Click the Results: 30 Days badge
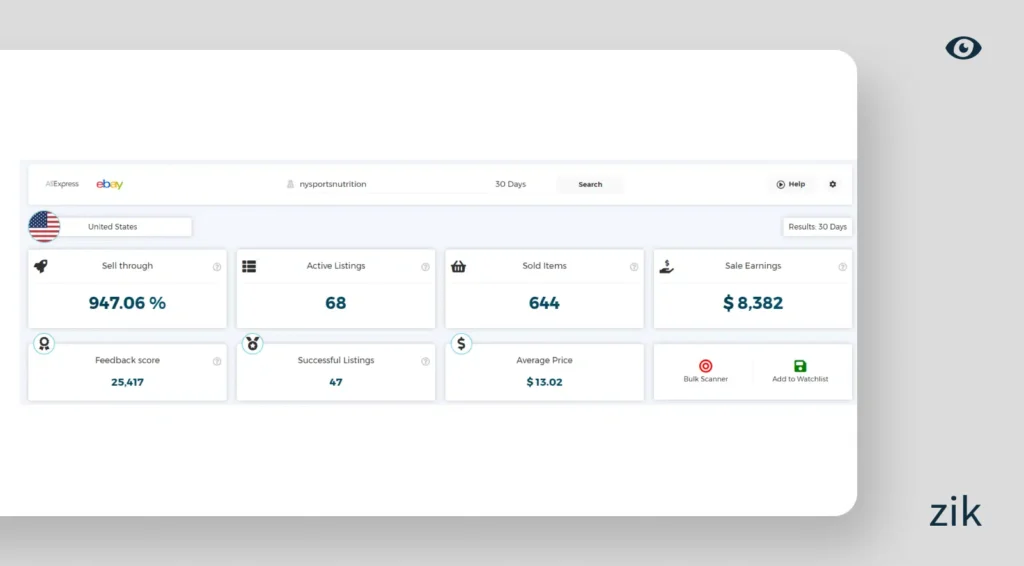The width and height of the screenshot is (1024, 566). pyautogui.click(x=817, y=227)
